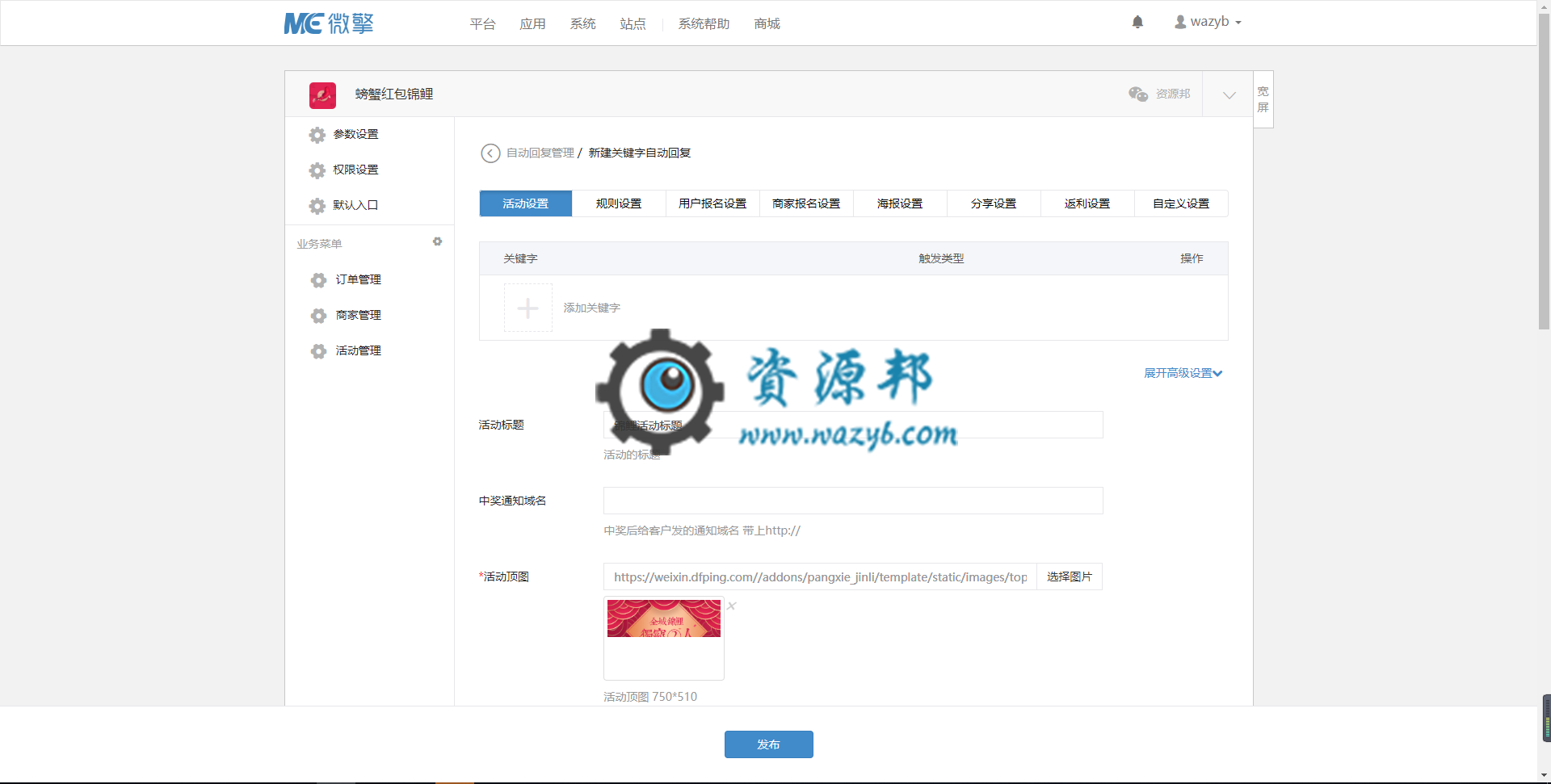Click the gear icon for 参数设置
1551x784 pixels.
pos(317,135)
